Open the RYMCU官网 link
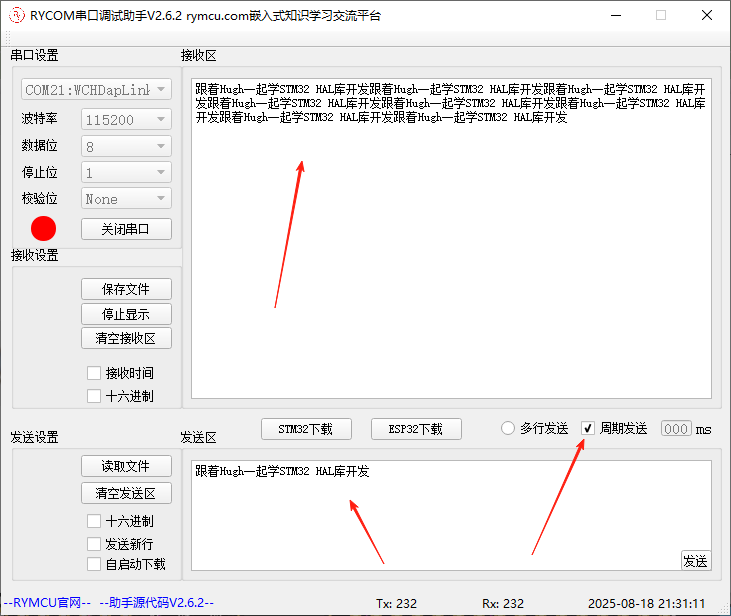731x616 pixels. [47, 603]
